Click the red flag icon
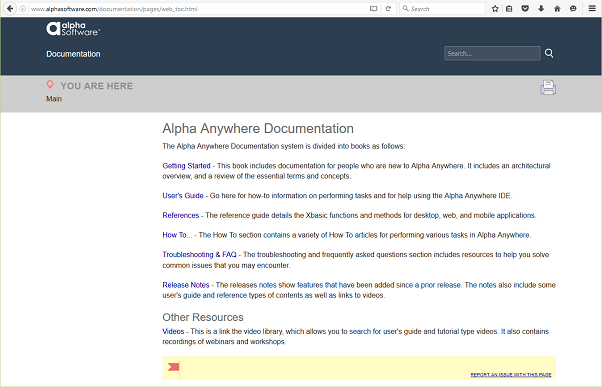This screenshot has width=602, height=387. (174, 367)
